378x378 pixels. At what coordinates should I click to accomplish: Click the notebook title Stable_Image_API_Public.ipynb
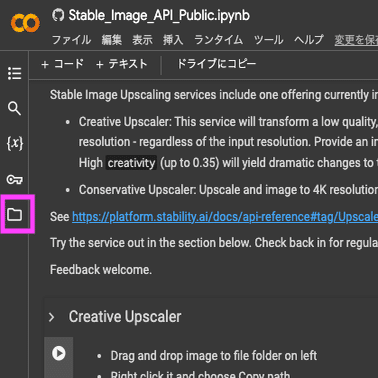(x=159, y=15)
